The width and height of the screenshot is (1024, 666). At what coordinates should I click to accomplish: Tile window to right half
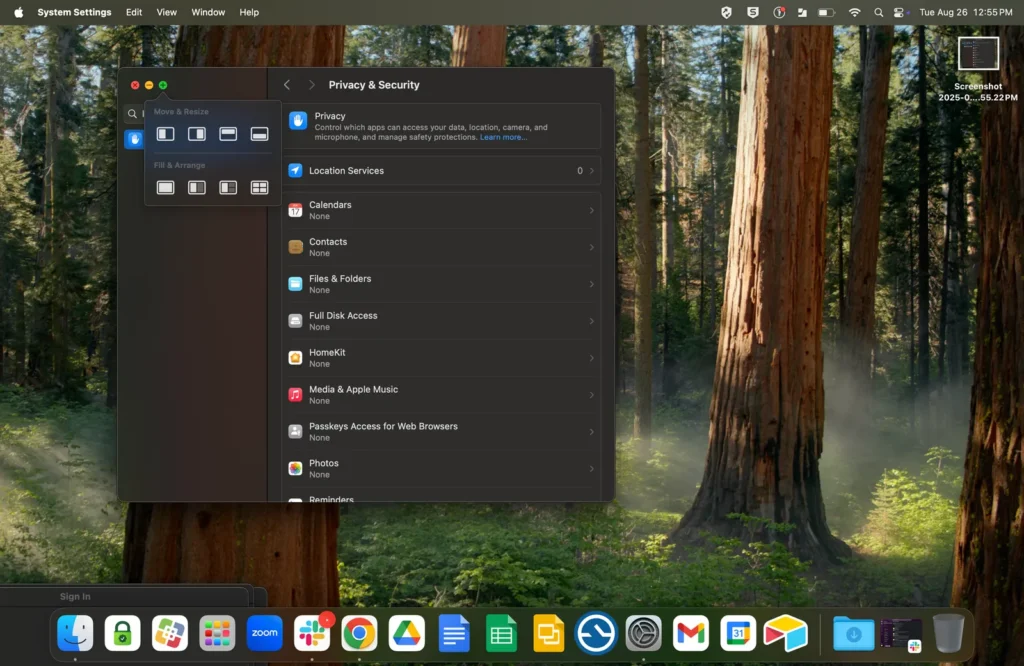coord(197,134)
